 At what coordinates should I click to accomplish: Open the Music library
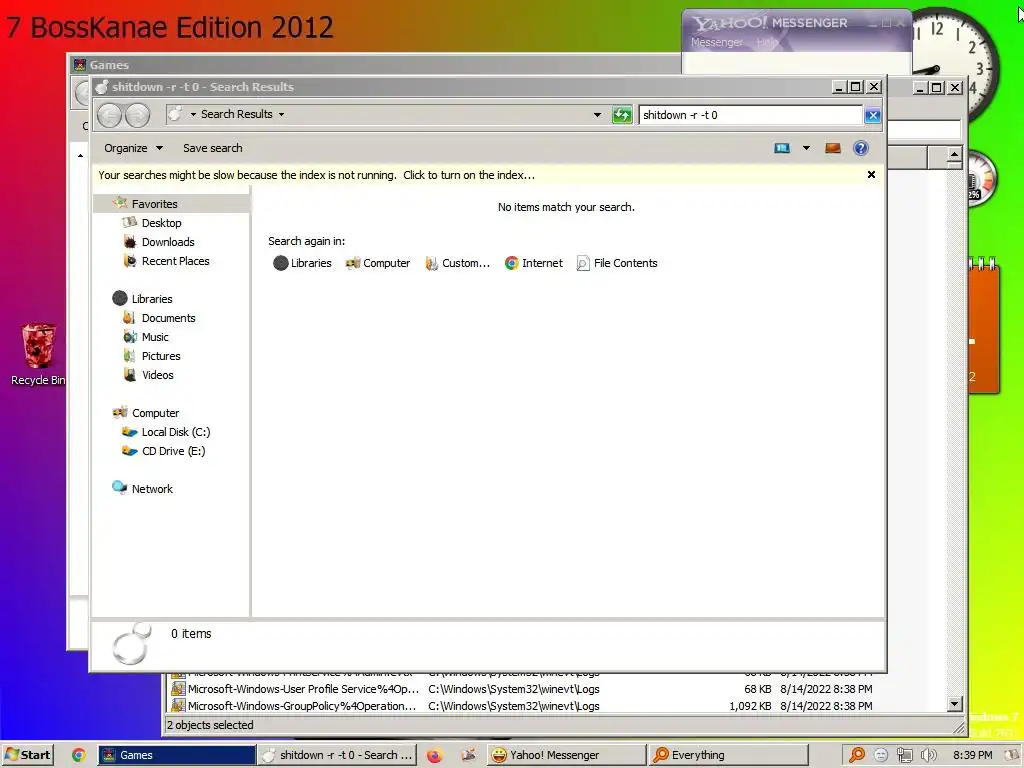click(155, 336)
